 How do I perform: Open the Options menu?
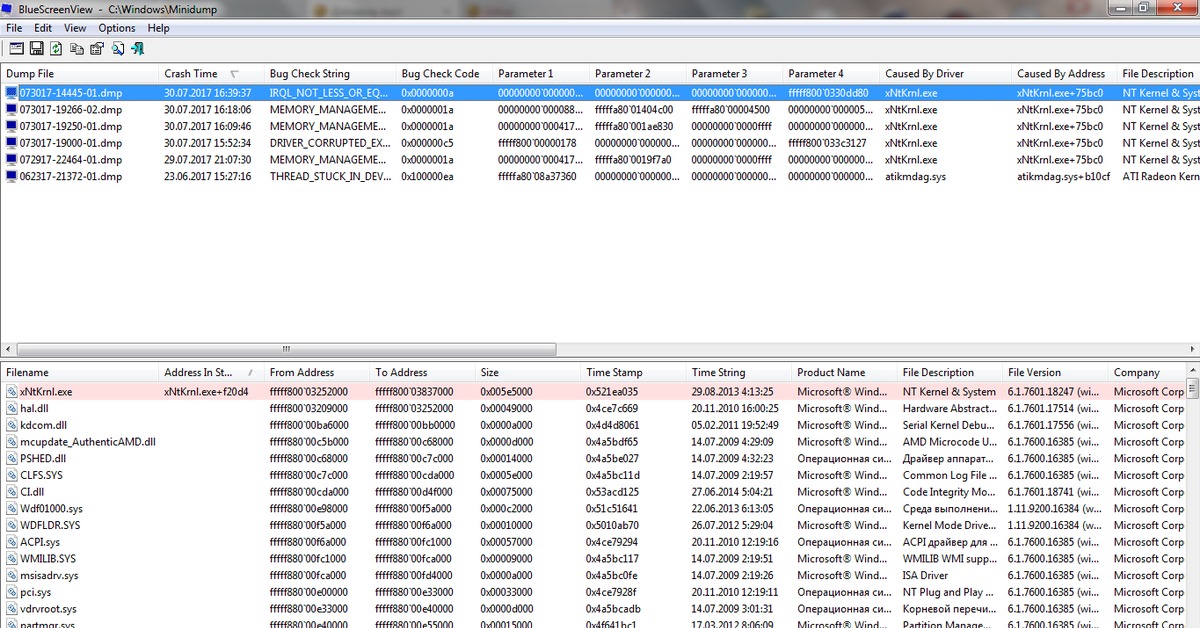[x=116, y=28]
